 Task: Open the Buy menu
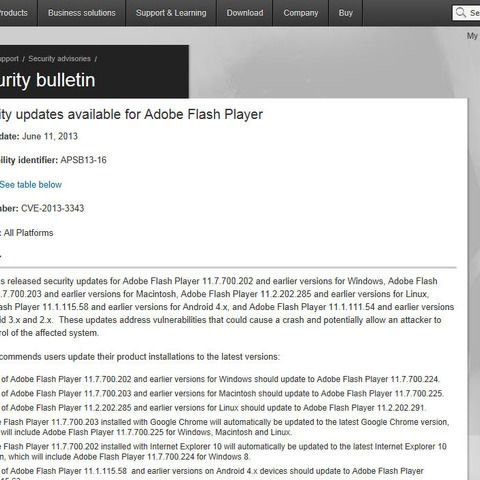tap(346, 13)
